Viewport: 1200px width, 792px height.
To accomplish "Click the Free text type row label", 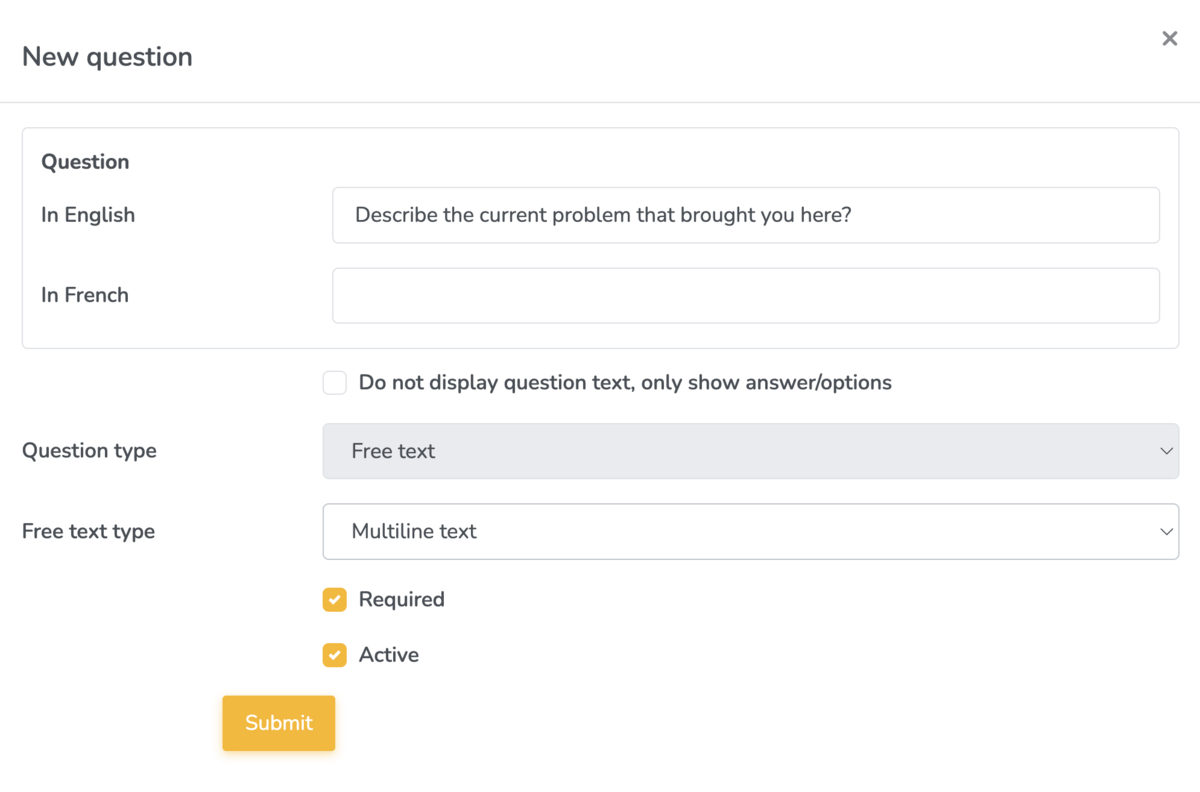I will [x=88, y=531].
